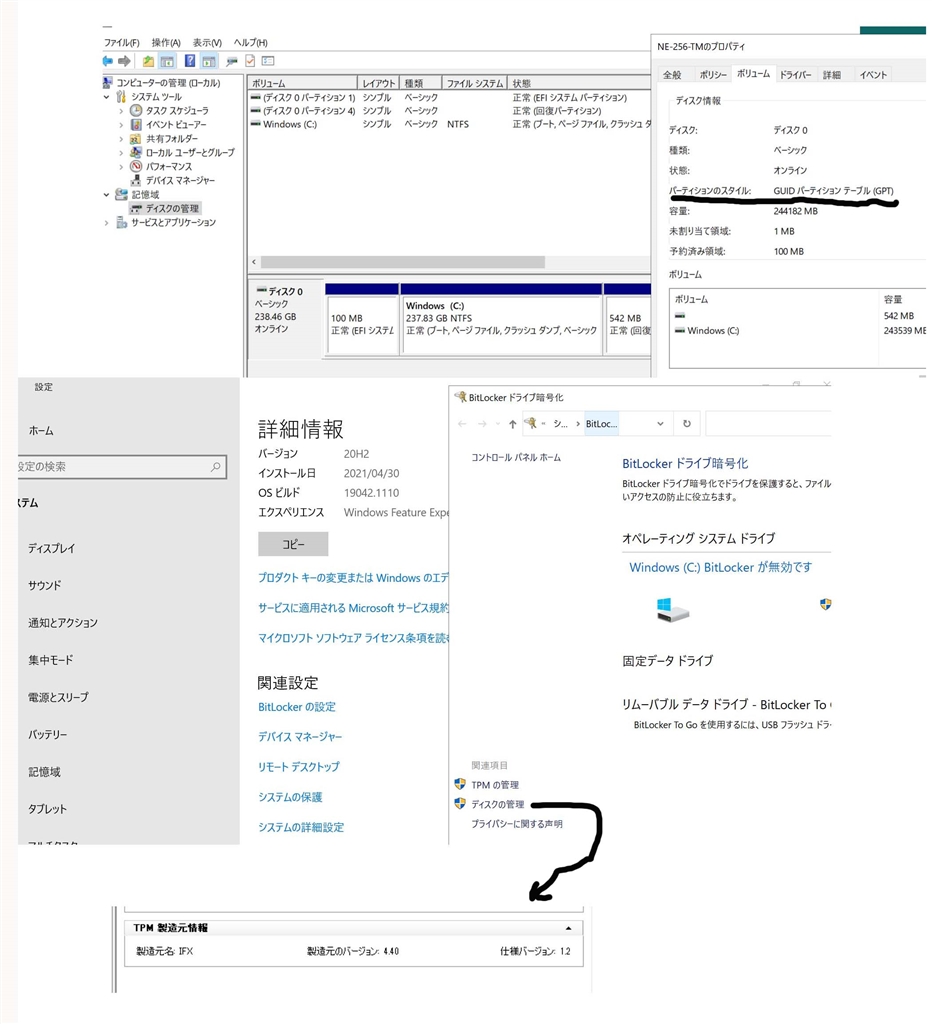Open the リモート デスクトップ link
The image size is (932, 1024).
298,767
